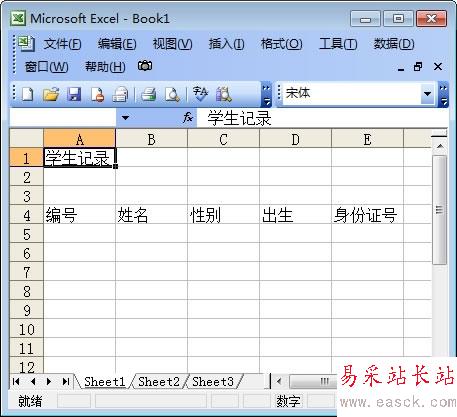Click the insert function fx button
Viewport: 457px width, 417px height.
[x=188, y=117]
